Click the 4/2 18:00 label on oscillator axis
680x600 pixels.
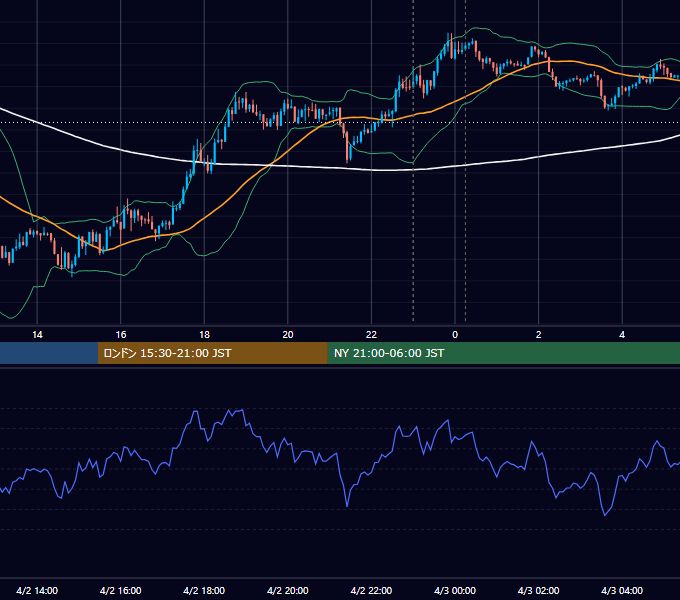tap(204, 590)
